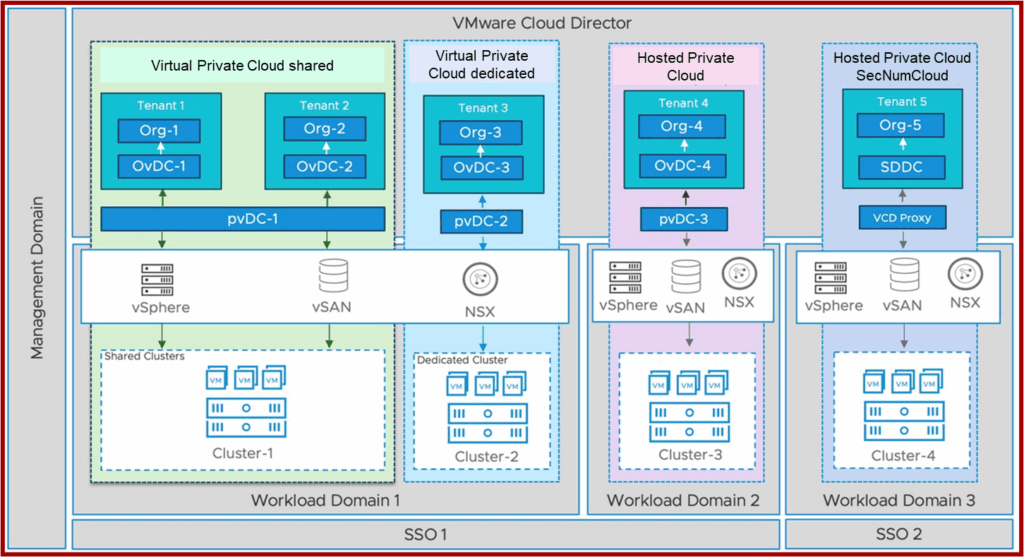Screen dimensions: 1024x557
Task: Click the SDDC box in Tenant 5
Action: (x=902, y=167)
